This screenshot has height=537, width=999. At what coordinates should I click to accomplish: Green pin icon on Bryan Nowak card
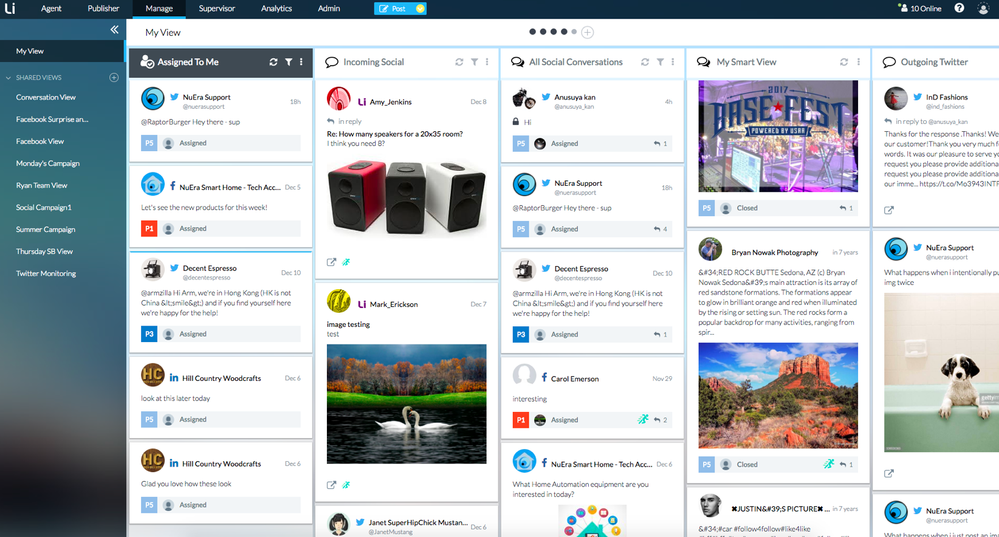pyautogui.click(x=829, y=464)
